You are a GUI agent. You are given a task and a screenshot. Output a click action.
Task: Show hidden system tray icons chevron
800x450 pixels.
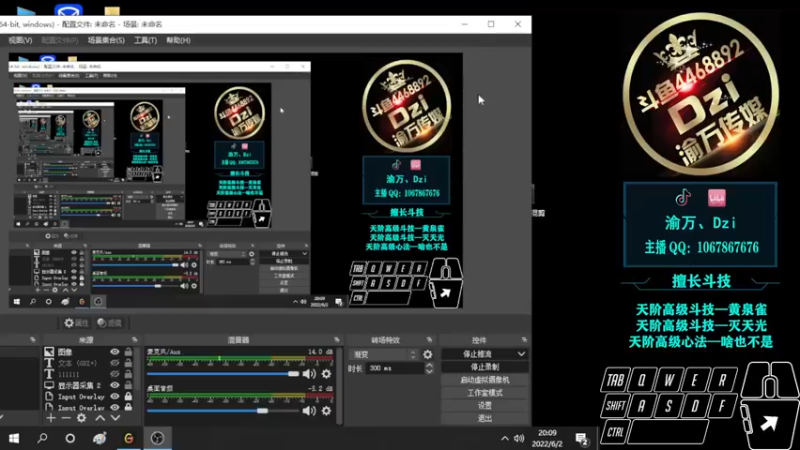point(505,438)
